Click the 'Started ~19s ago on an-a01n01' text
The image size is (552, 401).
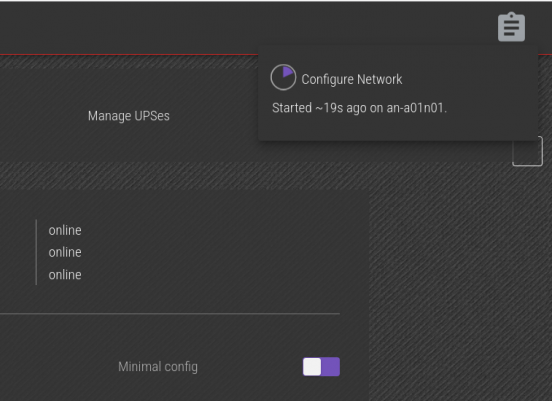click(x=359, y=108)
